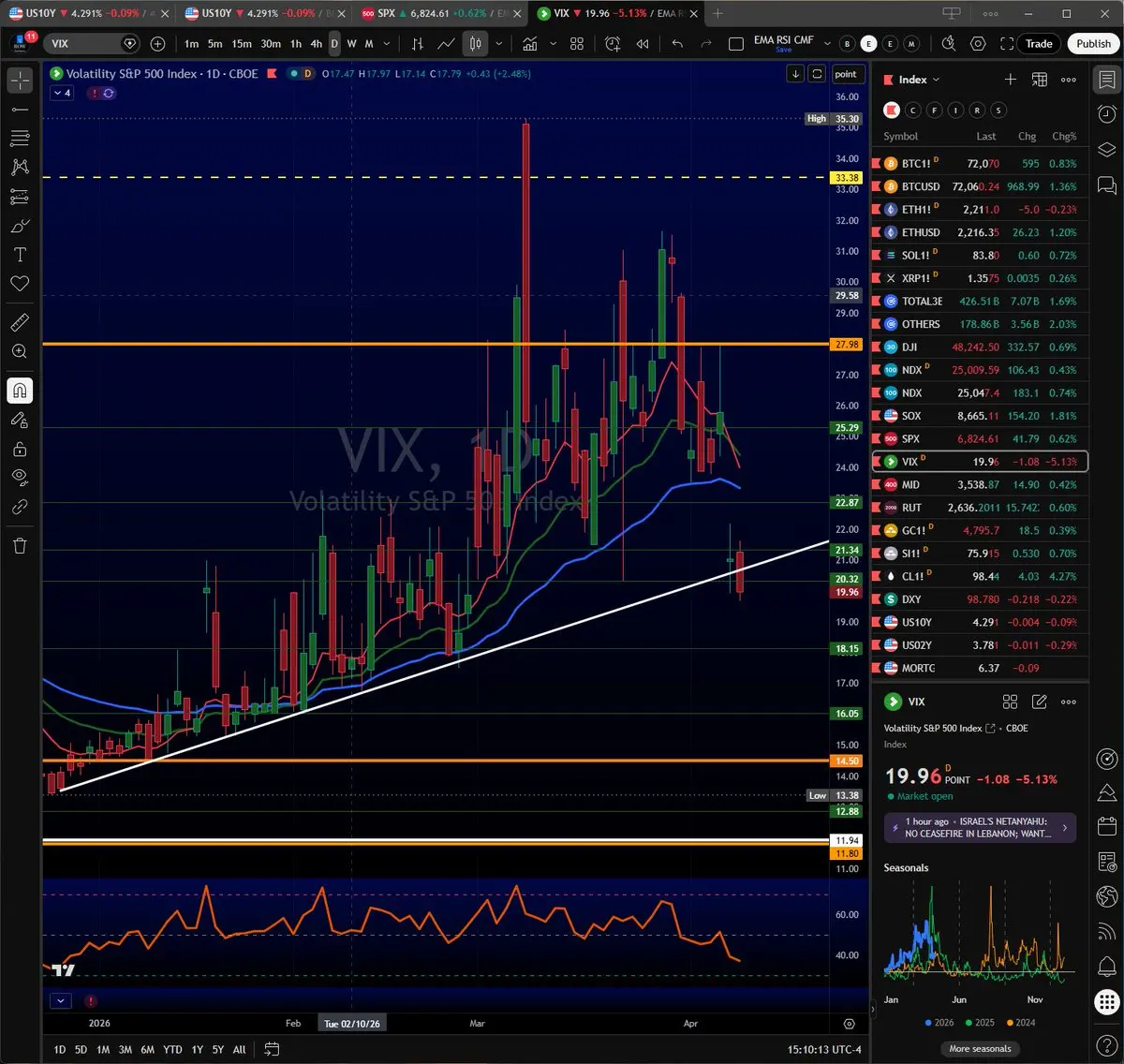Expand the indicator legend showing 4

pos(62,94)
